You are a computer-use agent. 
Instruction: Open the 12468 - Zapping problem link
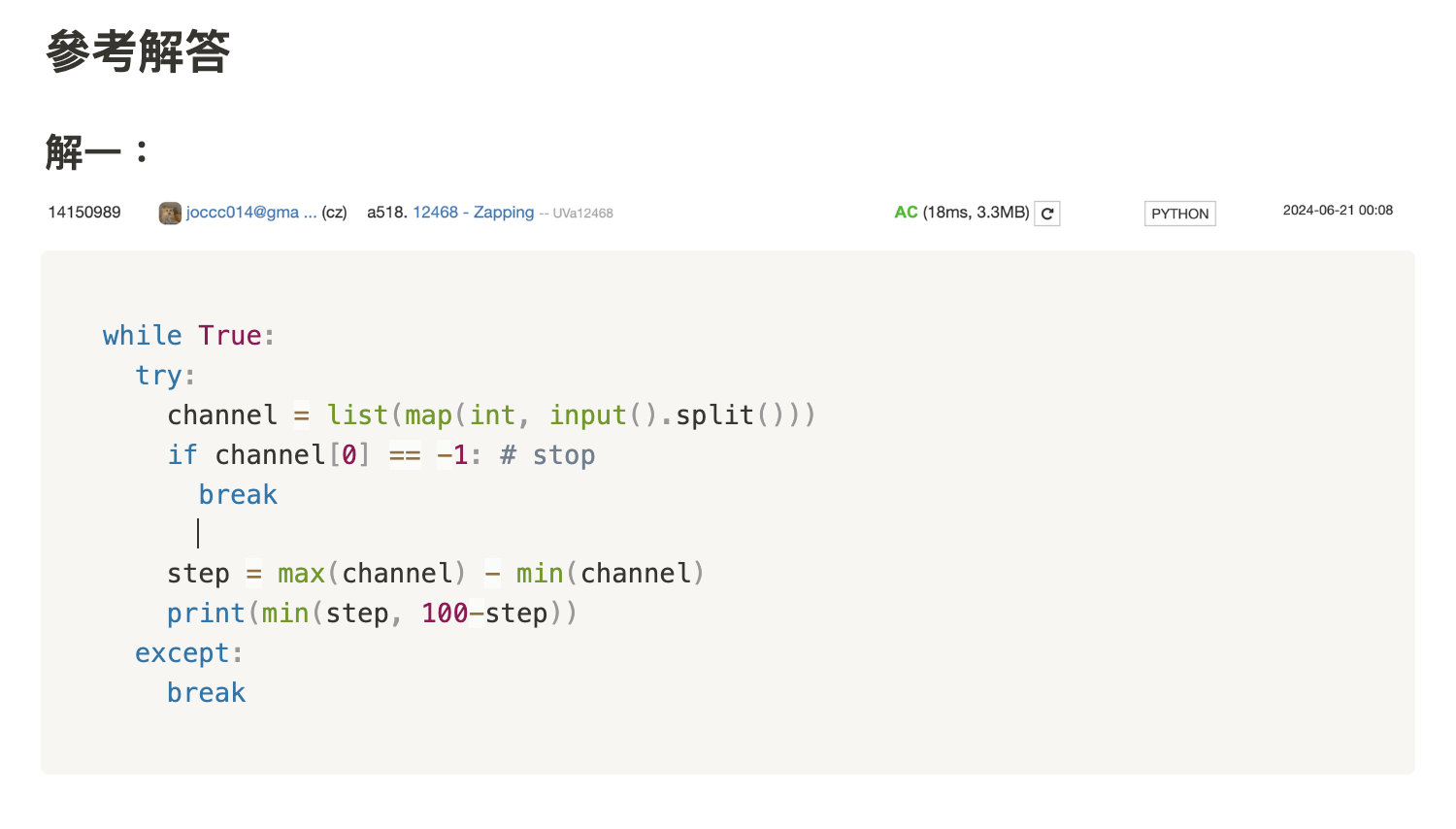click(x=473, y=213)
